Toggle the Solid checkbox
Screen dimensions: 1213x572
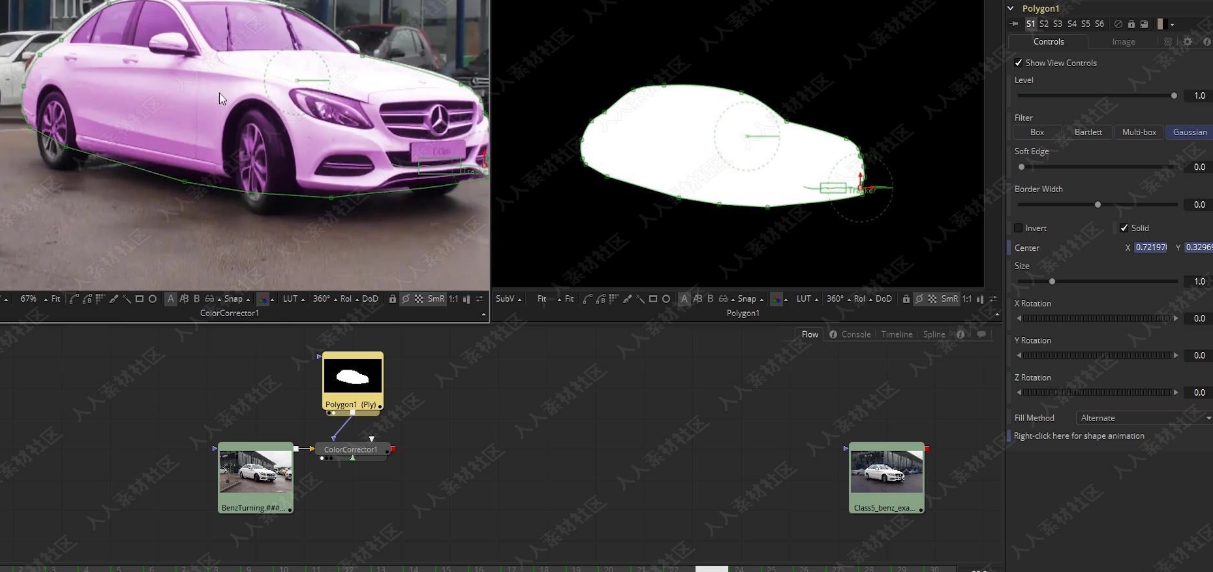(x=1124, y=228)
